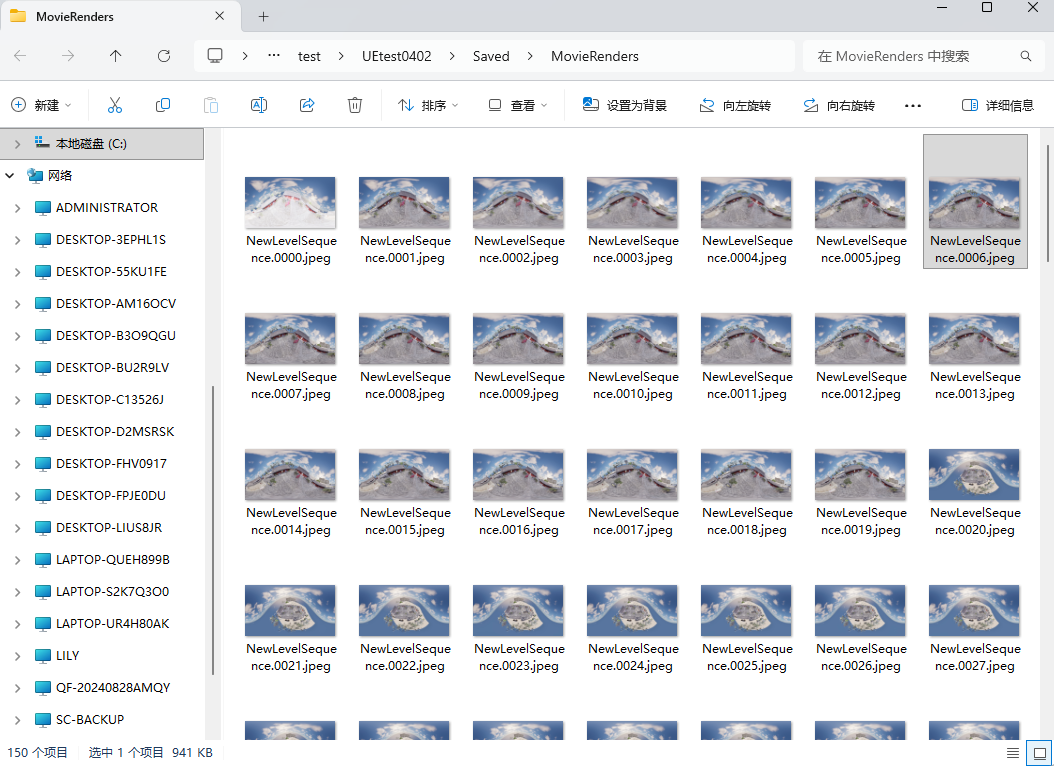The height and width of the screenshot is (766, 1054).
Task: Select DESKTOP-BU2R9LV in the sidebar
Action: pyautogui.click(x=112, y=368)
